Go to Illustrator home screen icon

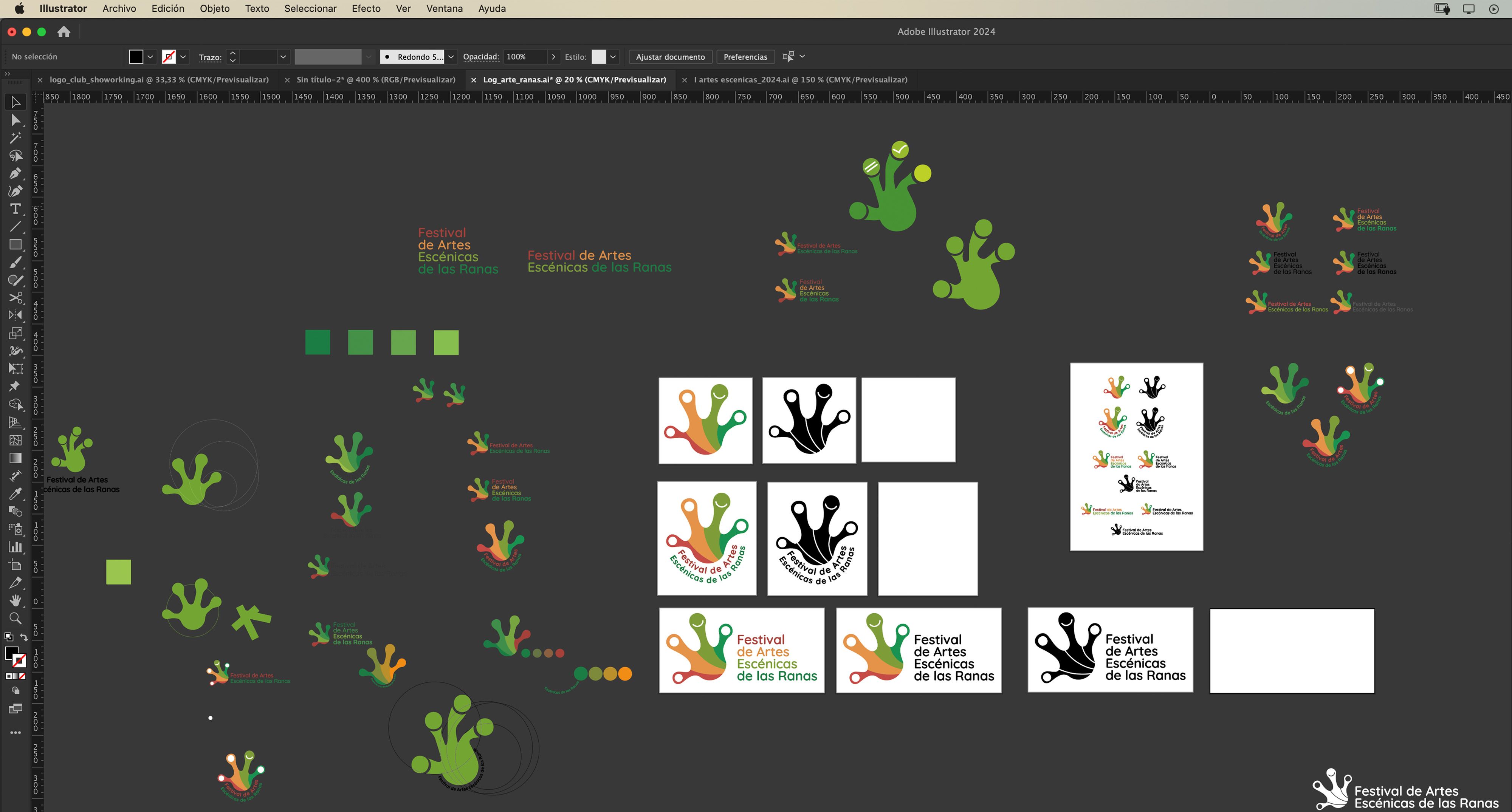point(64,32)
